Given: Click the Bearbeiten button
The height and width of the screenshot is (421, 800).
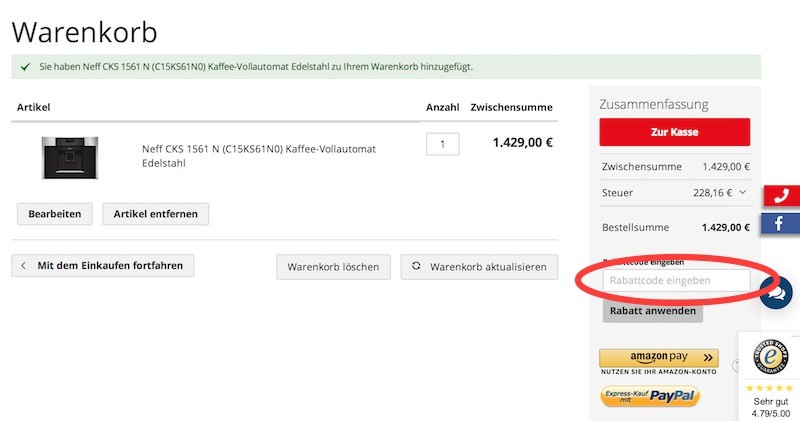Looking at the screenshot, I should [x=55, y=214].
